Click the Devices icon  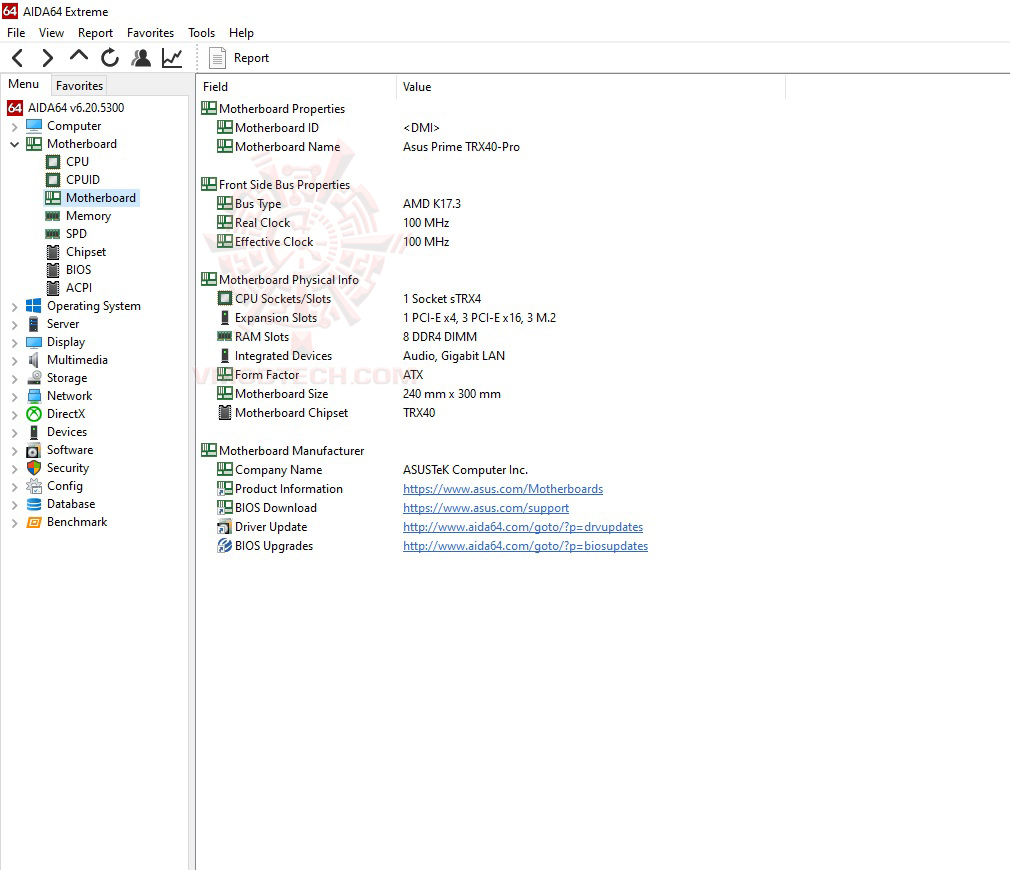(33, 432)
